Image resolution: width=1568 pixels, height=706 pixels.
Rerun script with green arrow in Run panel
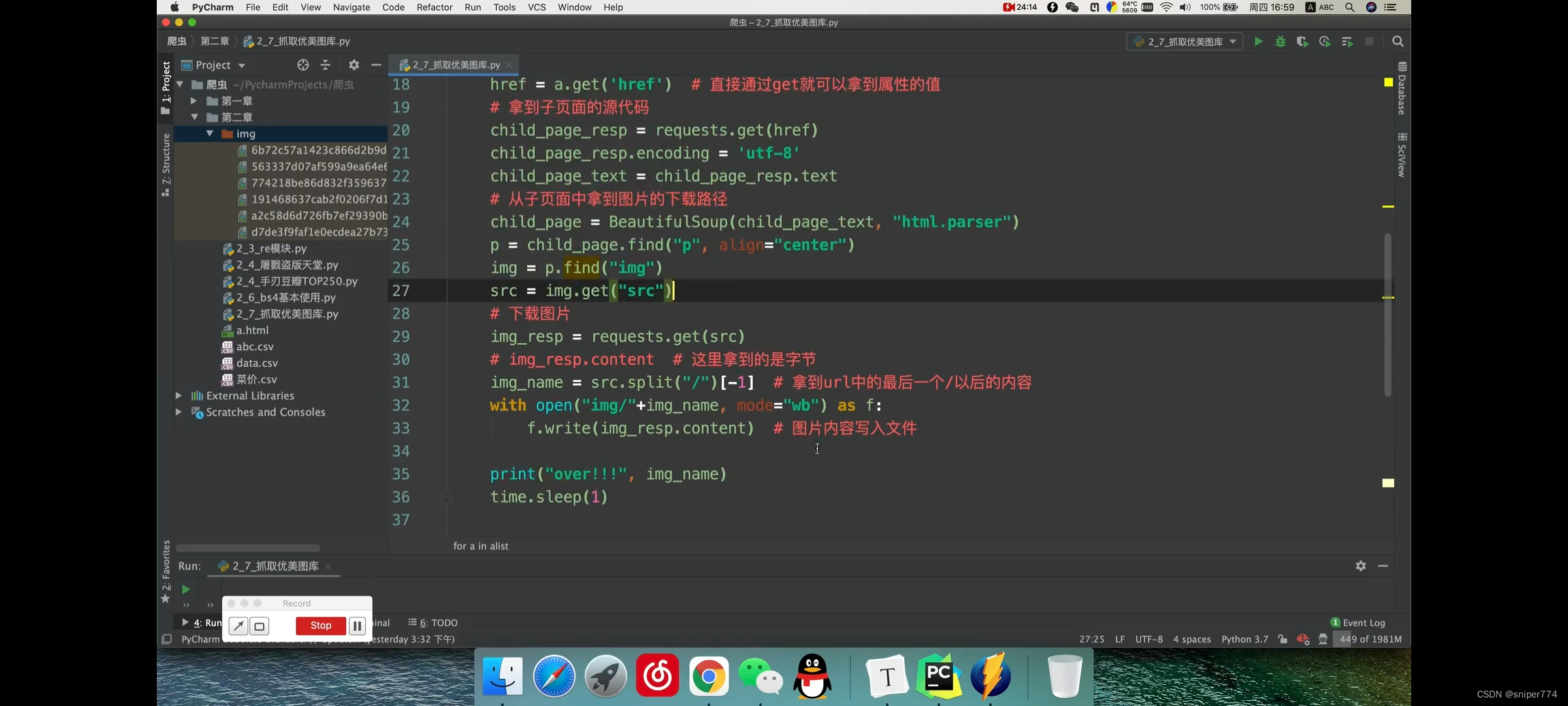[x=186, y=589]
